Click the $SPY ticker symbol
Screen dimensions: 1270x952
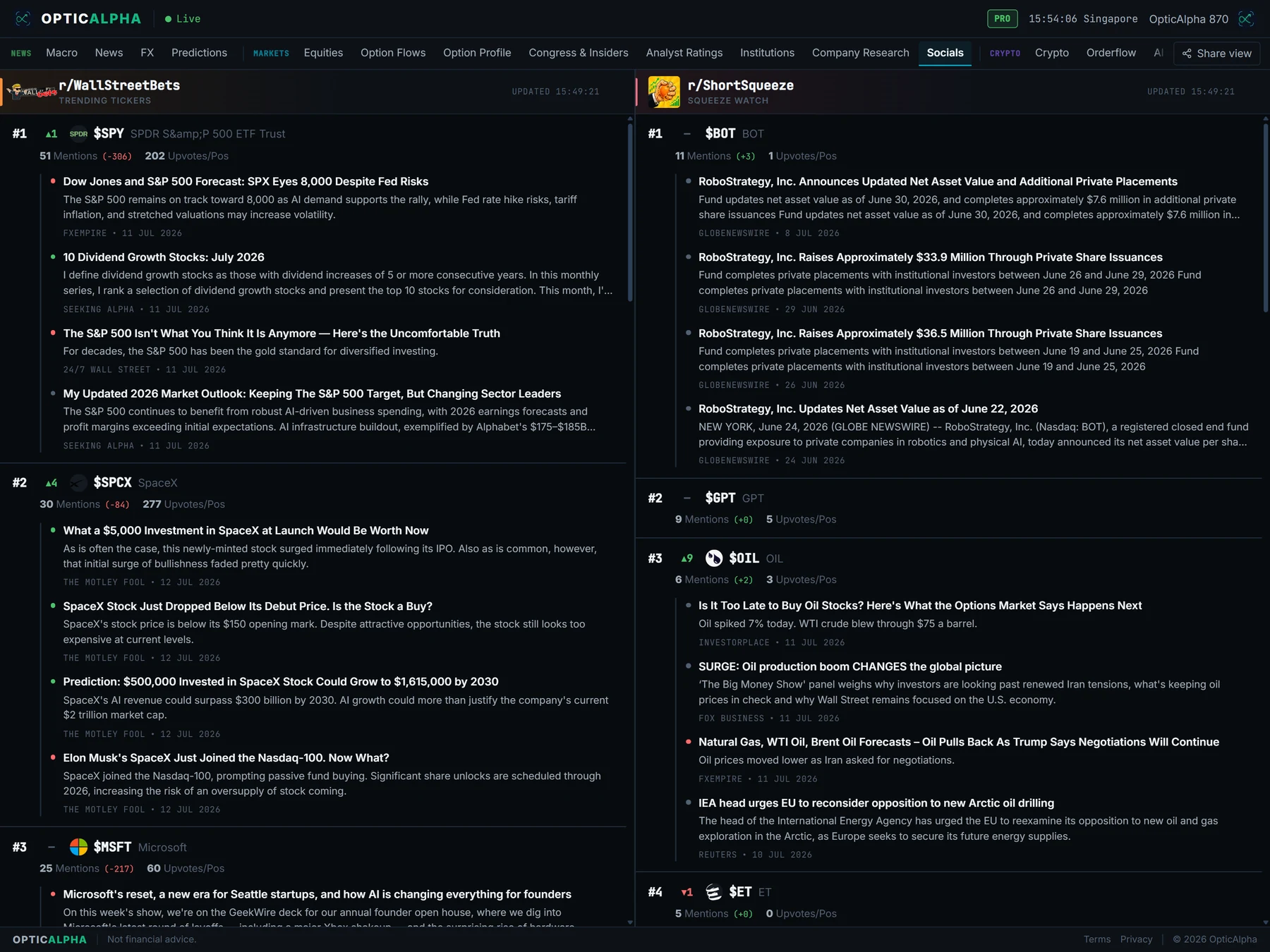[109, 133]
